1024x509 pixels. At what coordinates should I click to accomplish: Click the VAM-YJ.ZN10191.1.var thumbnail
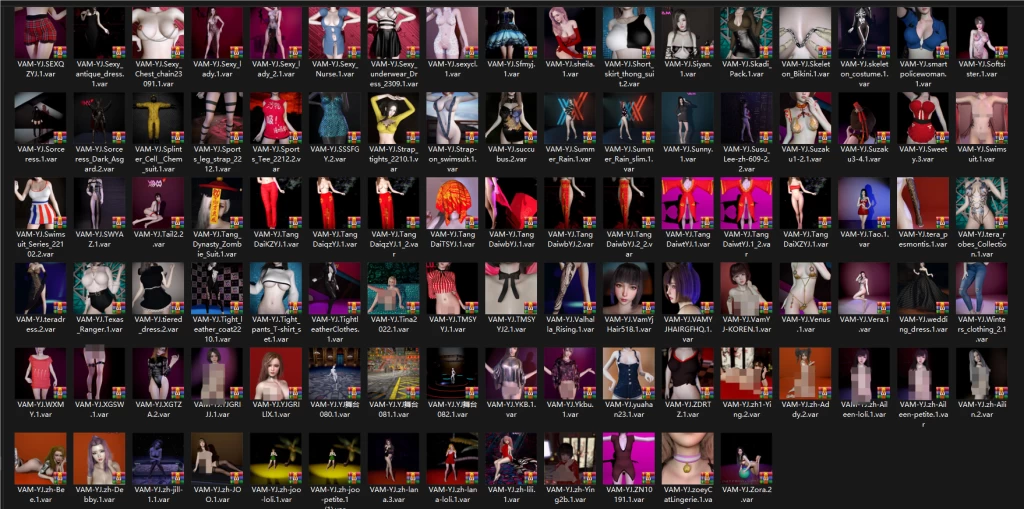pyautogui.click(x=629, y=458)
